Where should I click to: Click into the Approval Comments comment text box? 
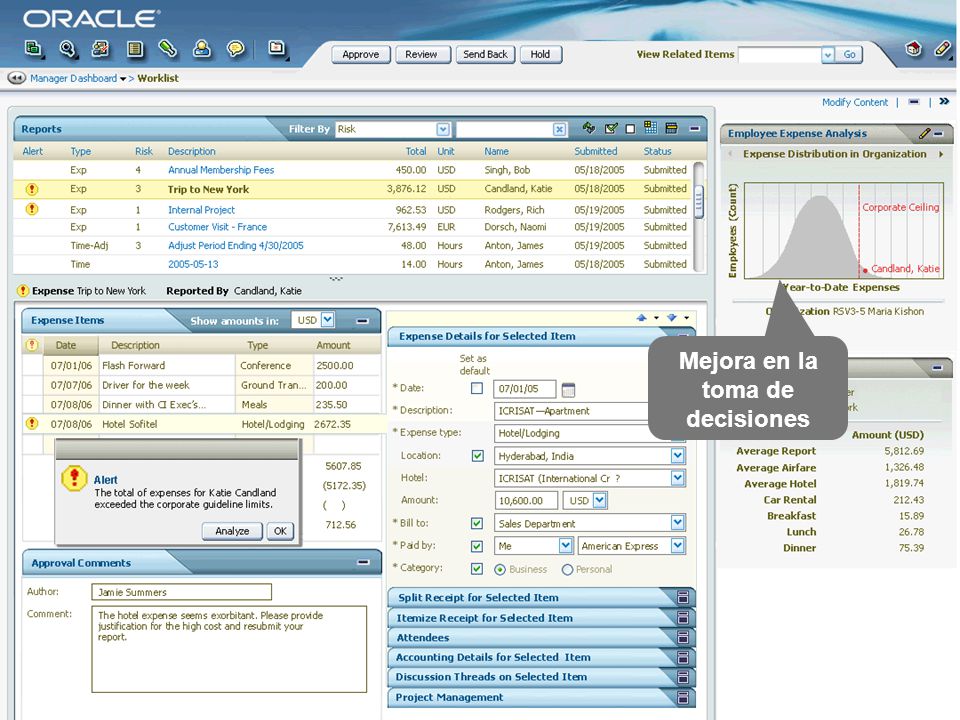pos(229,649)
